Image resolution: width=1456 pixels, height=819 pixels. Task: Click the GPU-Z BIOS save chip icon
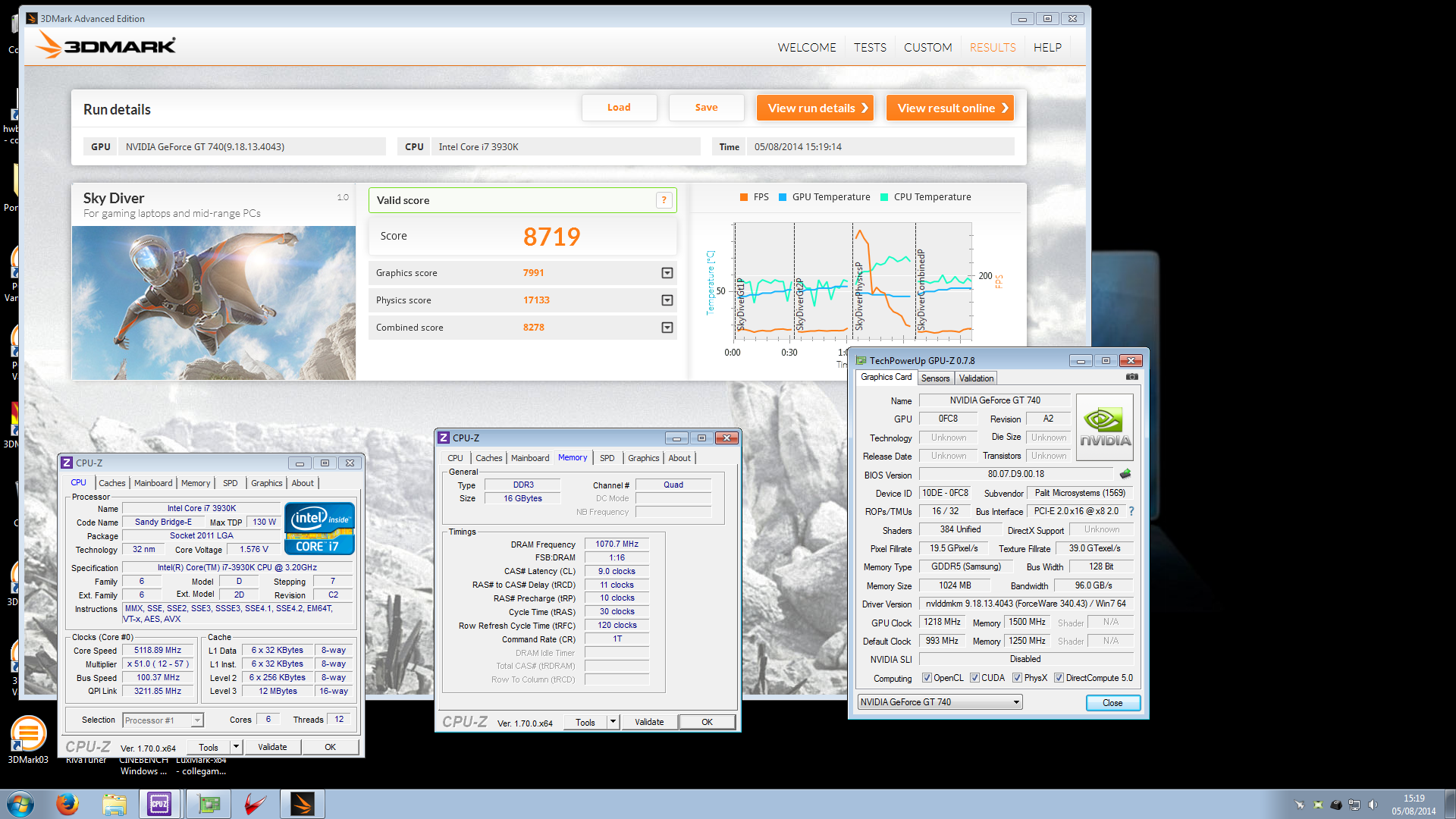click(1125, 474)
